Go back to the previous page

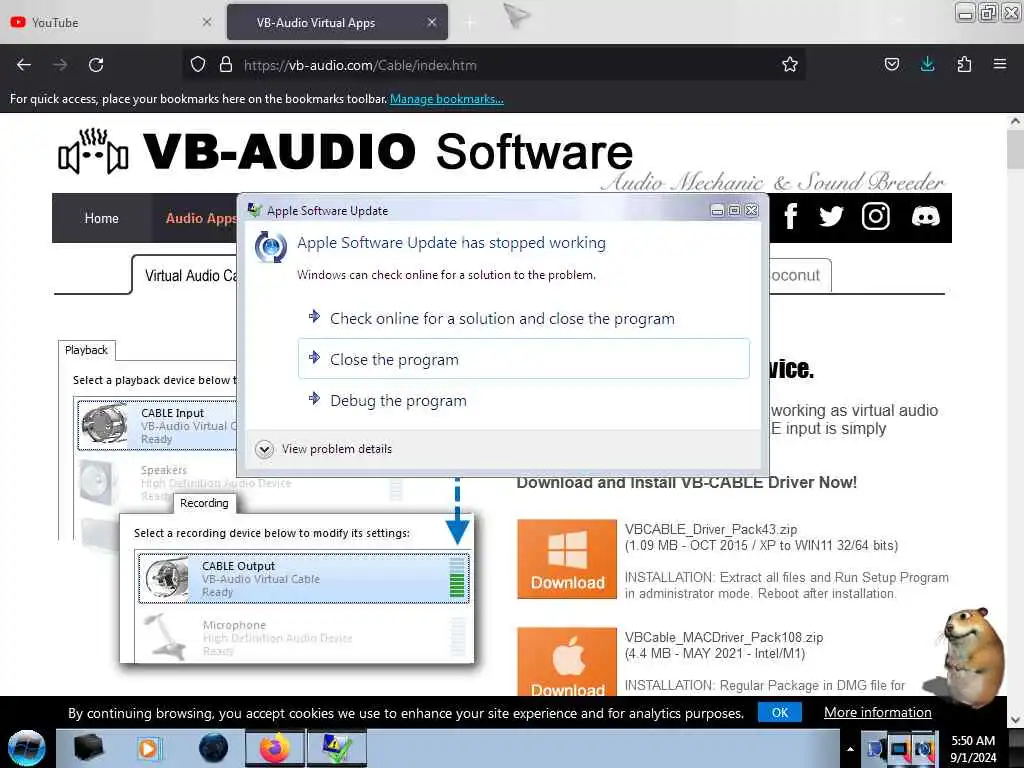coord(24,65)
